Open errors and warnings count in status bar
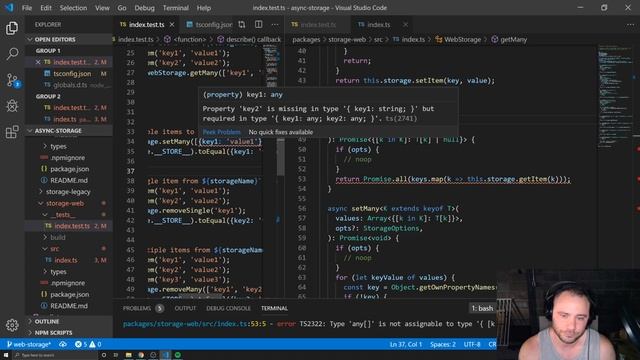This screenshot has width=640, height=360. 88,344
